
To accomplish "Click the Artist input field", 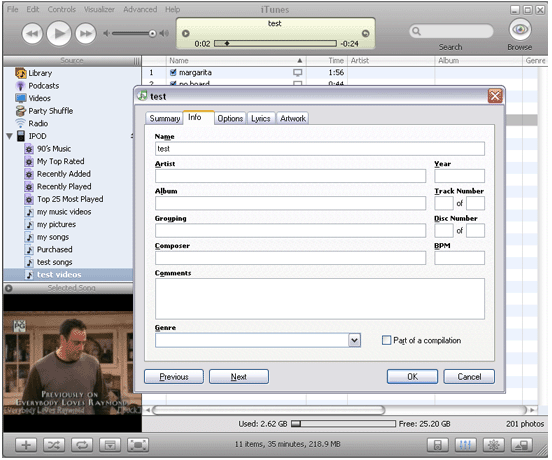I will click(x=290, y=176).
